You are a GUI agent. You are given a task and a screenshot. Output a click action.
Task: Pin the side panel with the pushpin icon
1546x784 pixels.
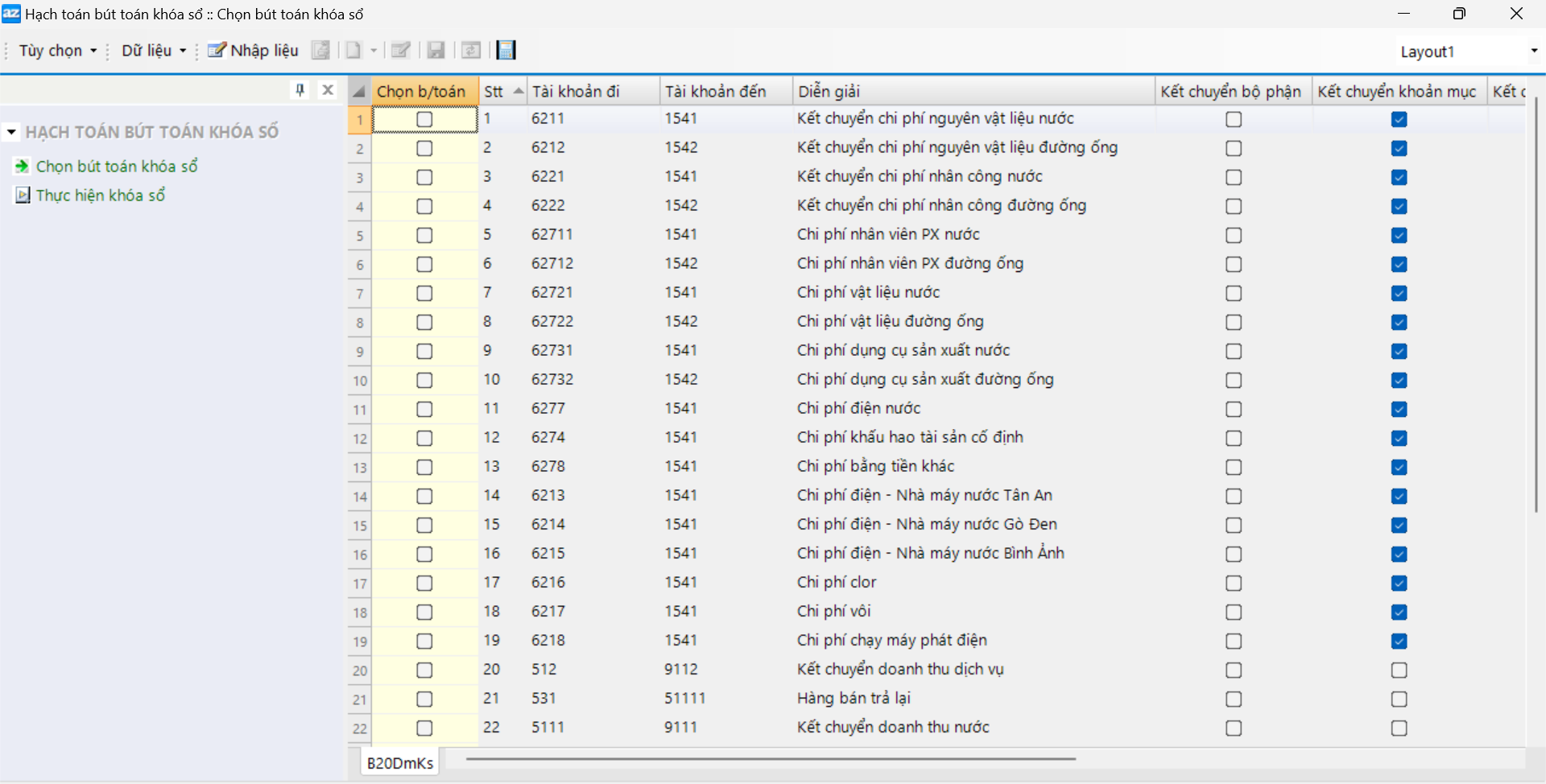pyautogui.click(x=300, y=89)
